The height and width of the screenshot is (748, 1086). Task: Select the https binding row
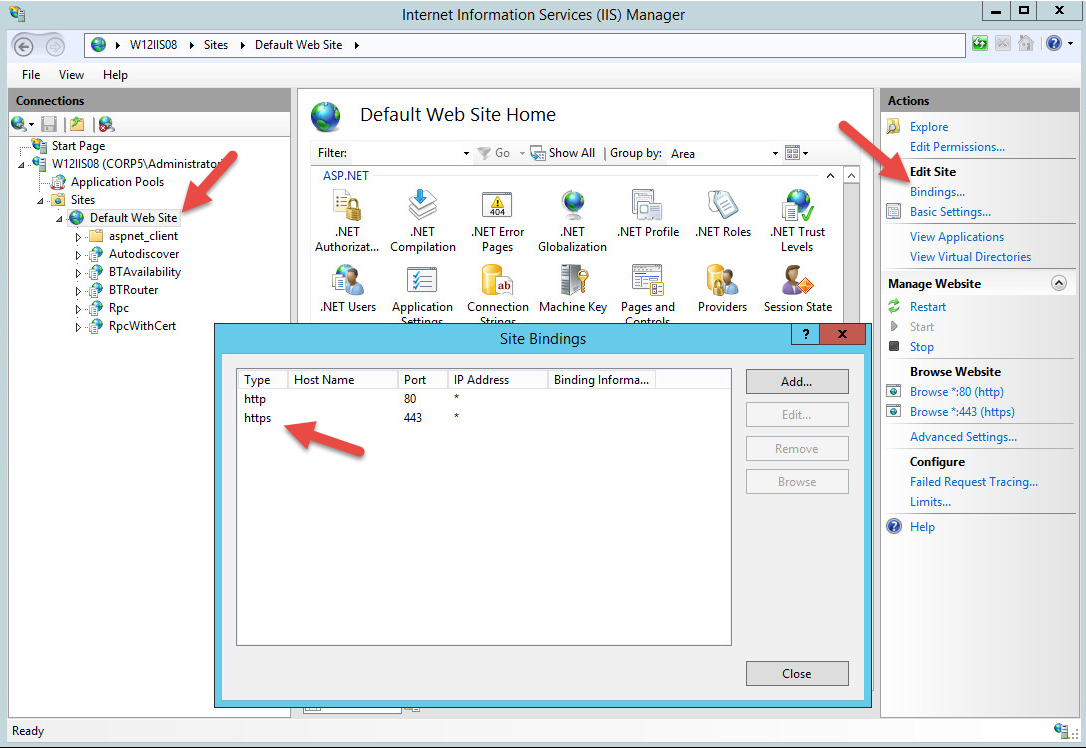[x=483, y=418]
